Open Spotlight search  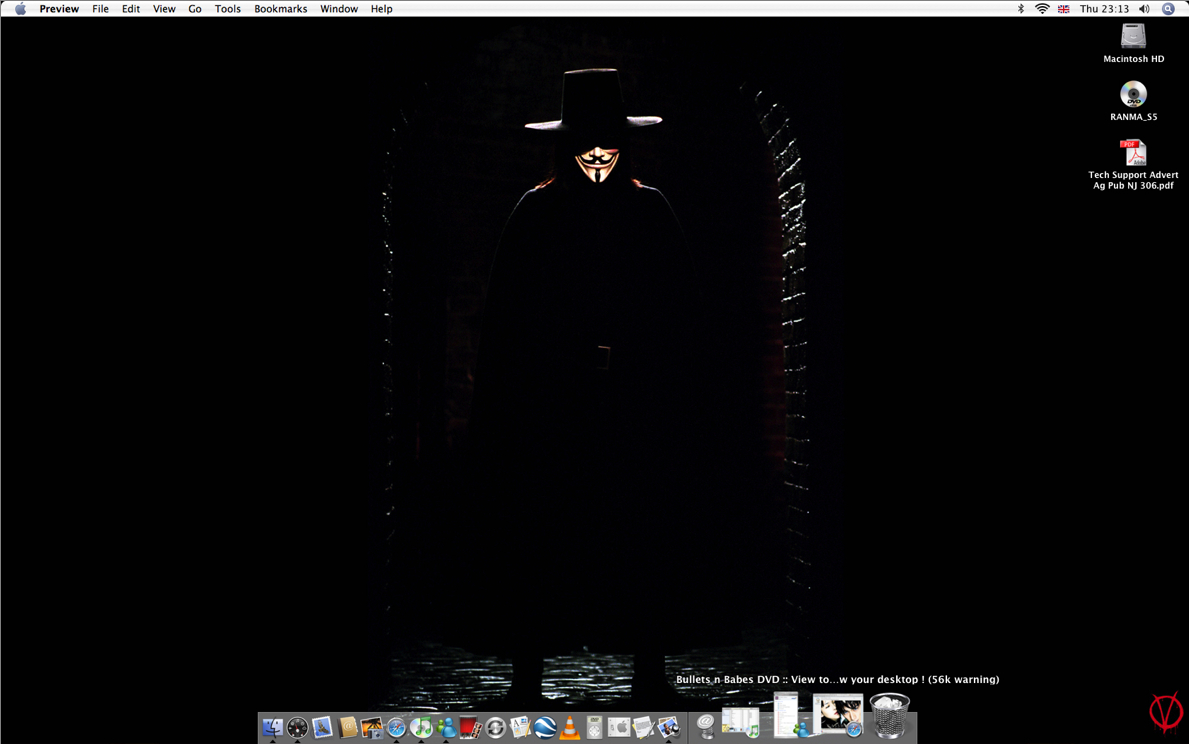[1169, 9]
